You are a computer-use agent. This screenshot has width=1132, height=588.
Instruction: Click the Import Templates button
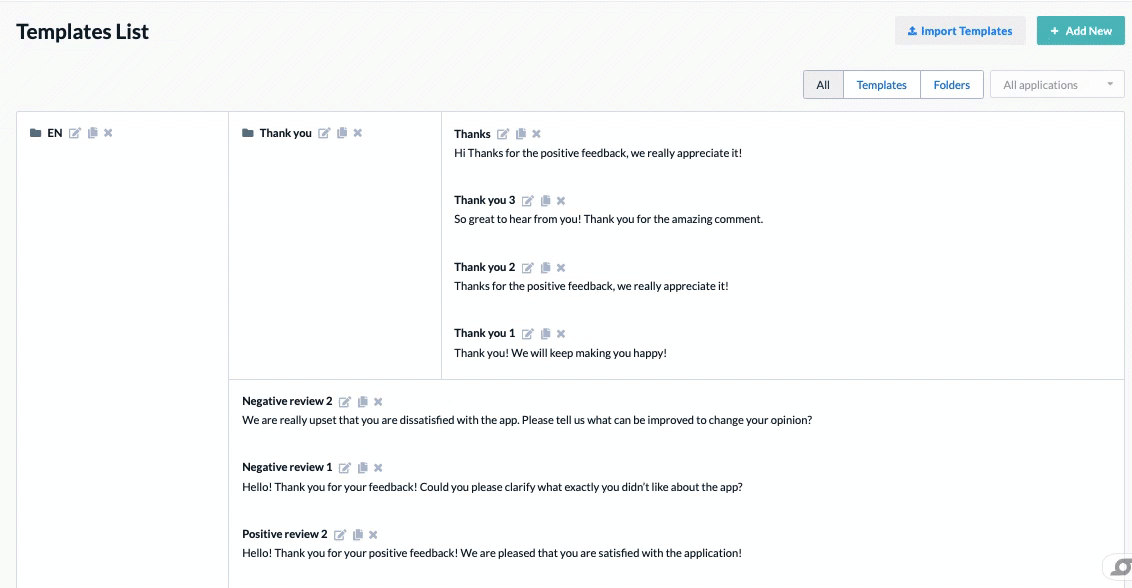tap(960, 31)
